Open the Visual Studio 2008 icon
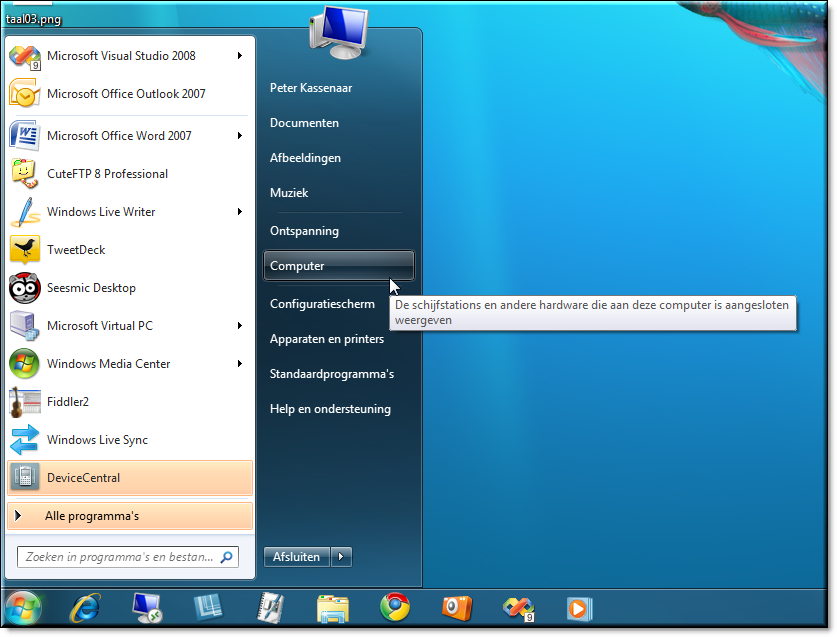Viewport: 837px width, 637px height. click(25, 57)
